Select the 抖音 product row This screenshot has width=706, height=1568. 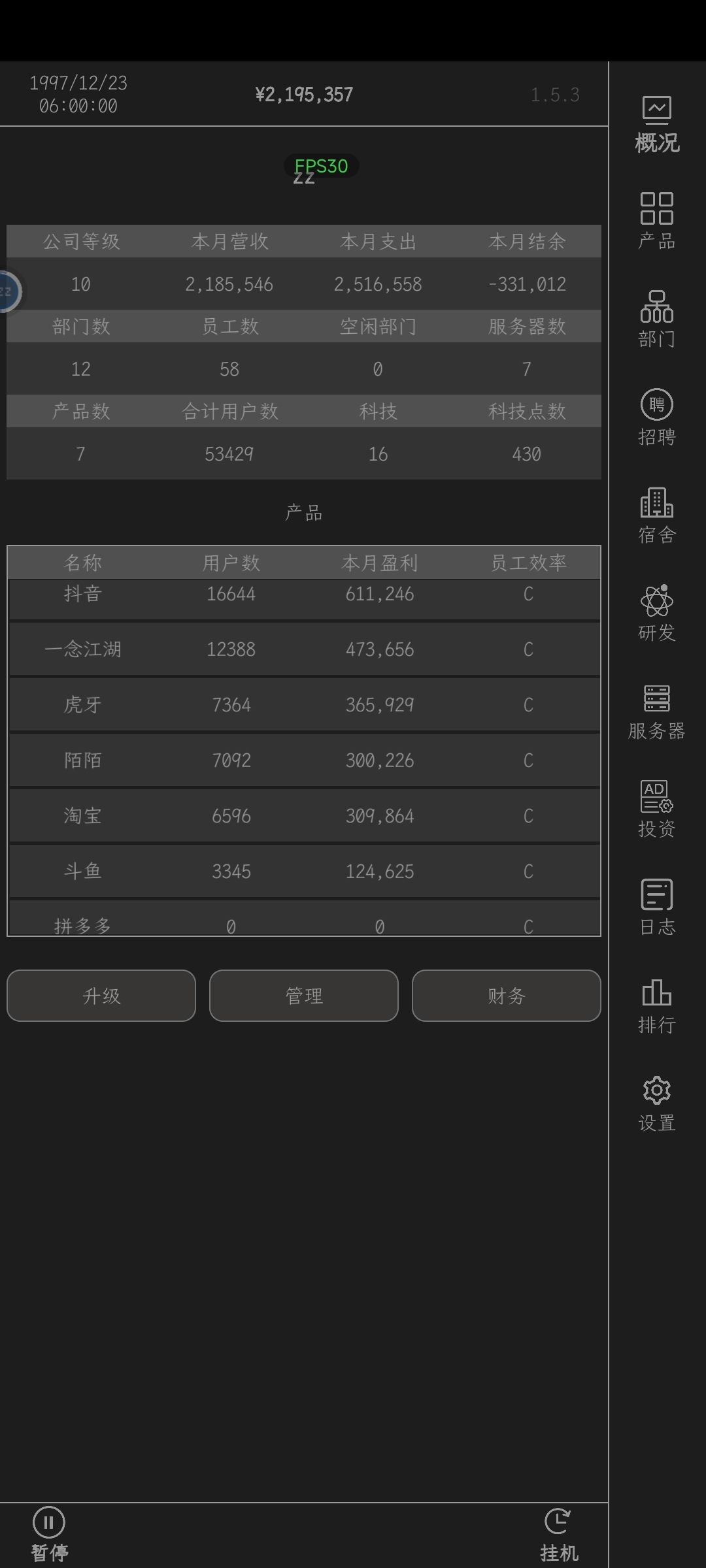coord(304,598)
